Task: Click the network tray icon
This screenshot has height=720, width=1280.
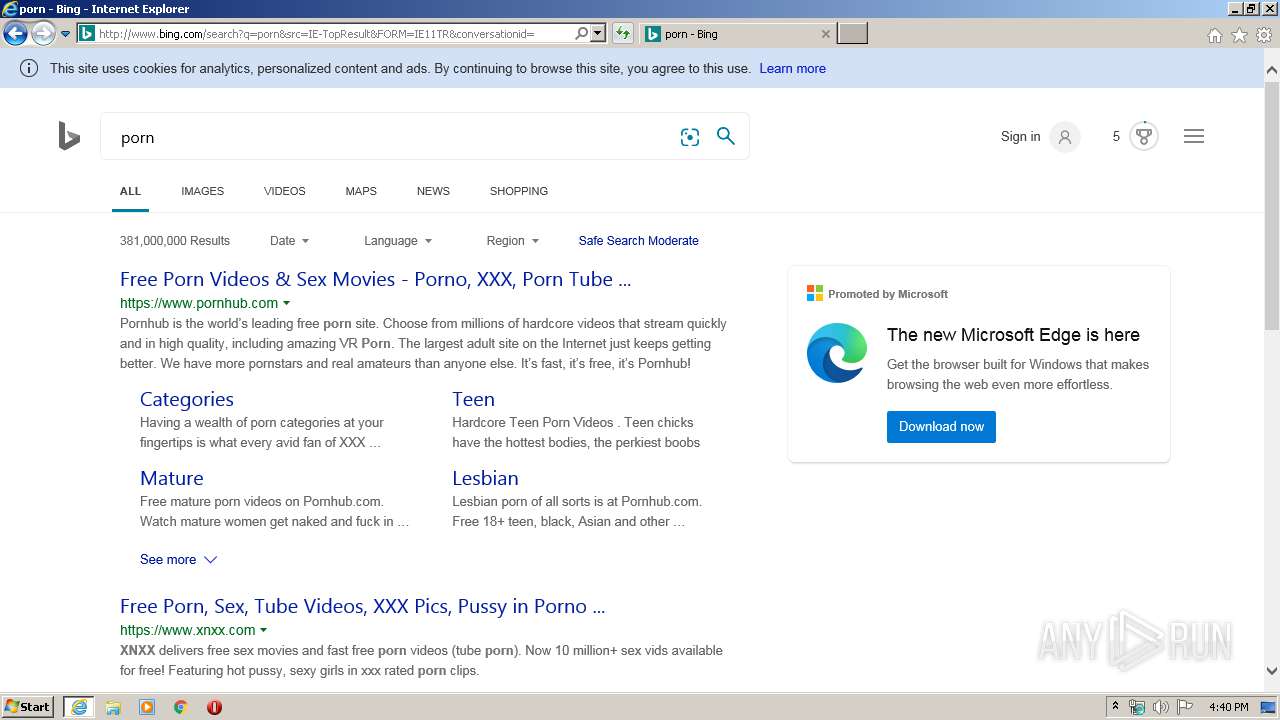Action: (x=1137, y=707)
